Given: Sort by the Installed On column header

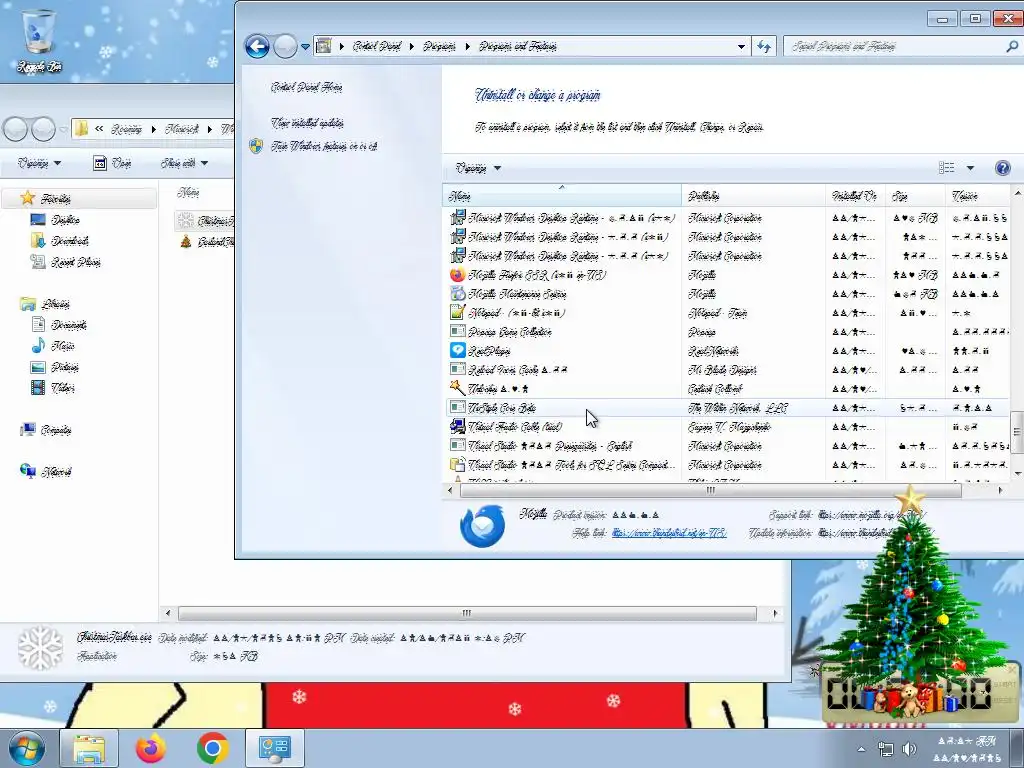Looking at the screenshot, I should coord(855,196).
